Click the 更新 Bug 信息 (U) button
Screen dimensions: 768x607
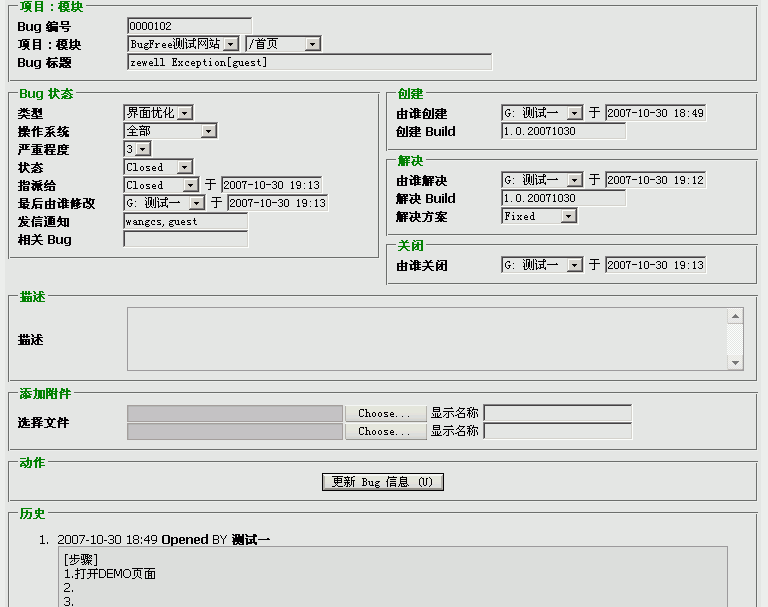click(x=383, y=482)
